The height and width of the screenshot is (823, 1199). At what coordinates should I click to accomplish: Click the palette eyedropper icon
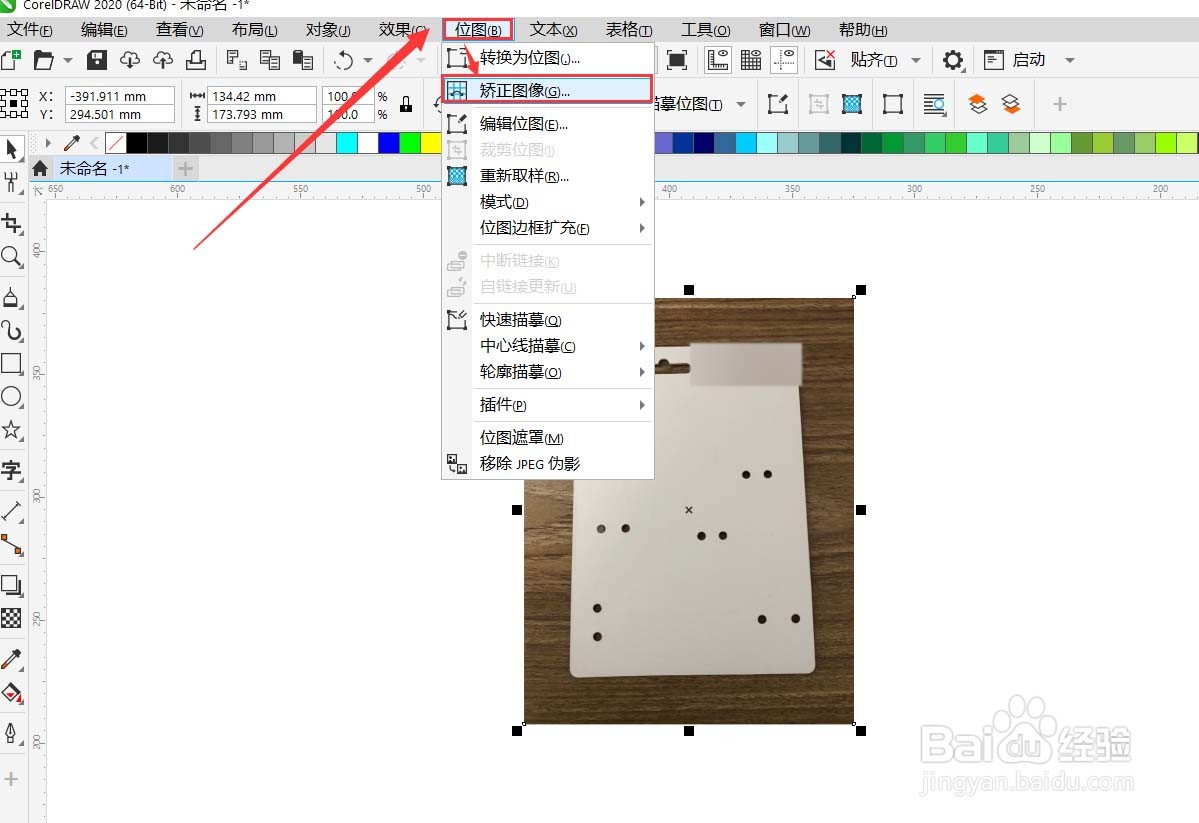72,143
